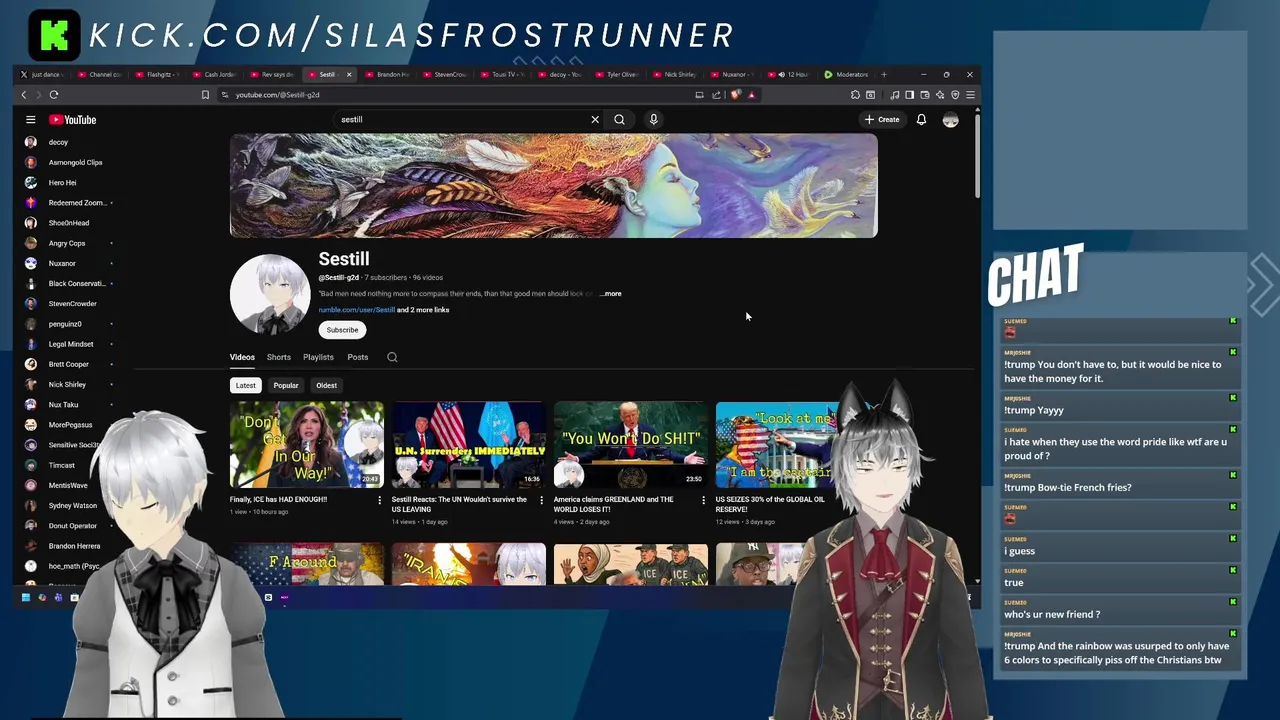Click chat message 'who's ur new friend ?'
The image size is (1280, 720).
click(1052, 614)
